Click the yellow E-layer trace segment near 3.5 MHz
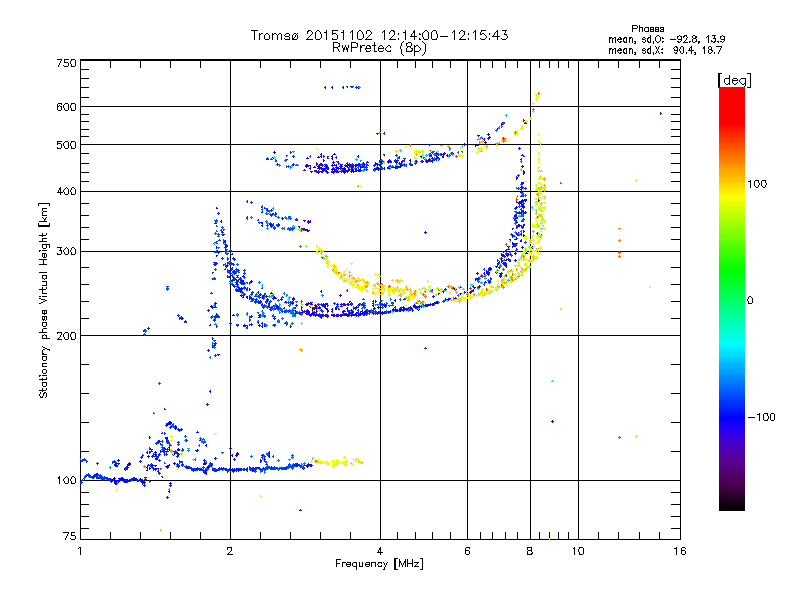Viewport: 800px width, 600px height. 338,462
